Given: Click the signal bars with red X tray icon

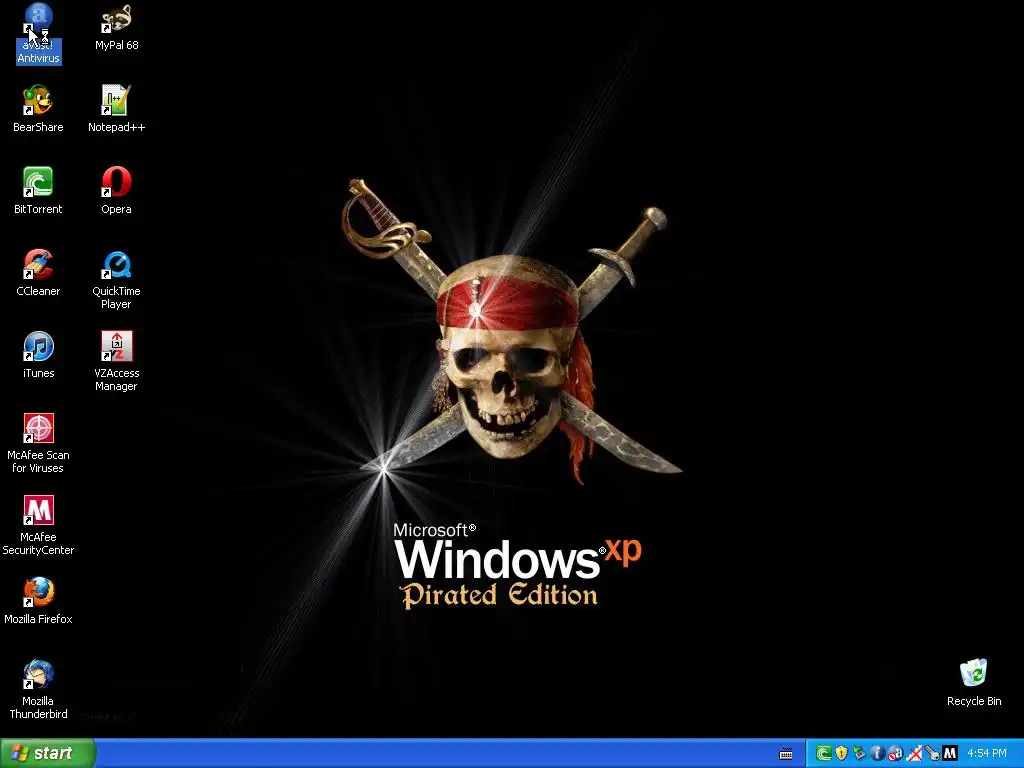Looking at the screenshot, I should [914, 754].
